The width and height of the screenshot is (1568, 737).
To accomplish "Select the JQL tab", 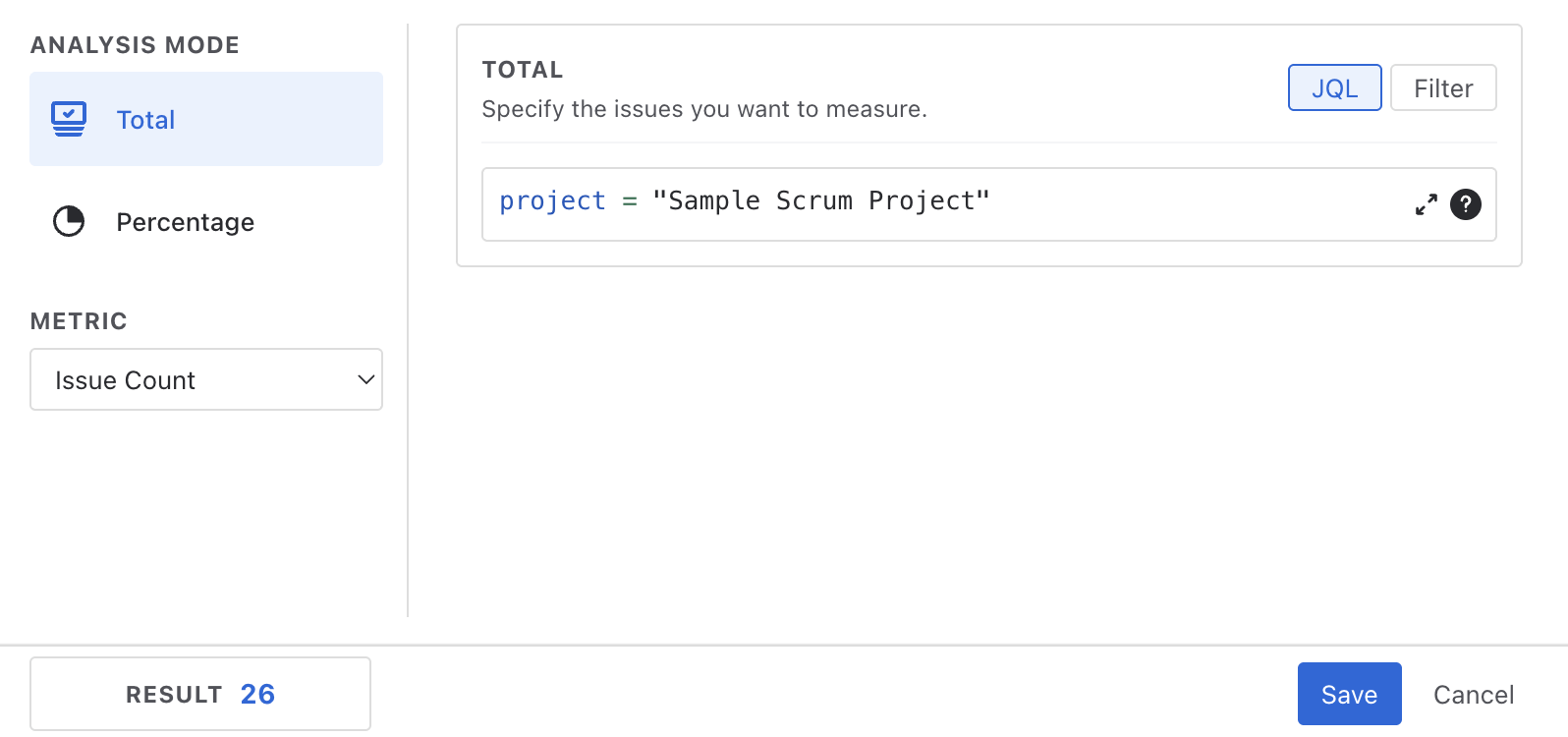I will pyautogui.click(x=1334, y=87).
